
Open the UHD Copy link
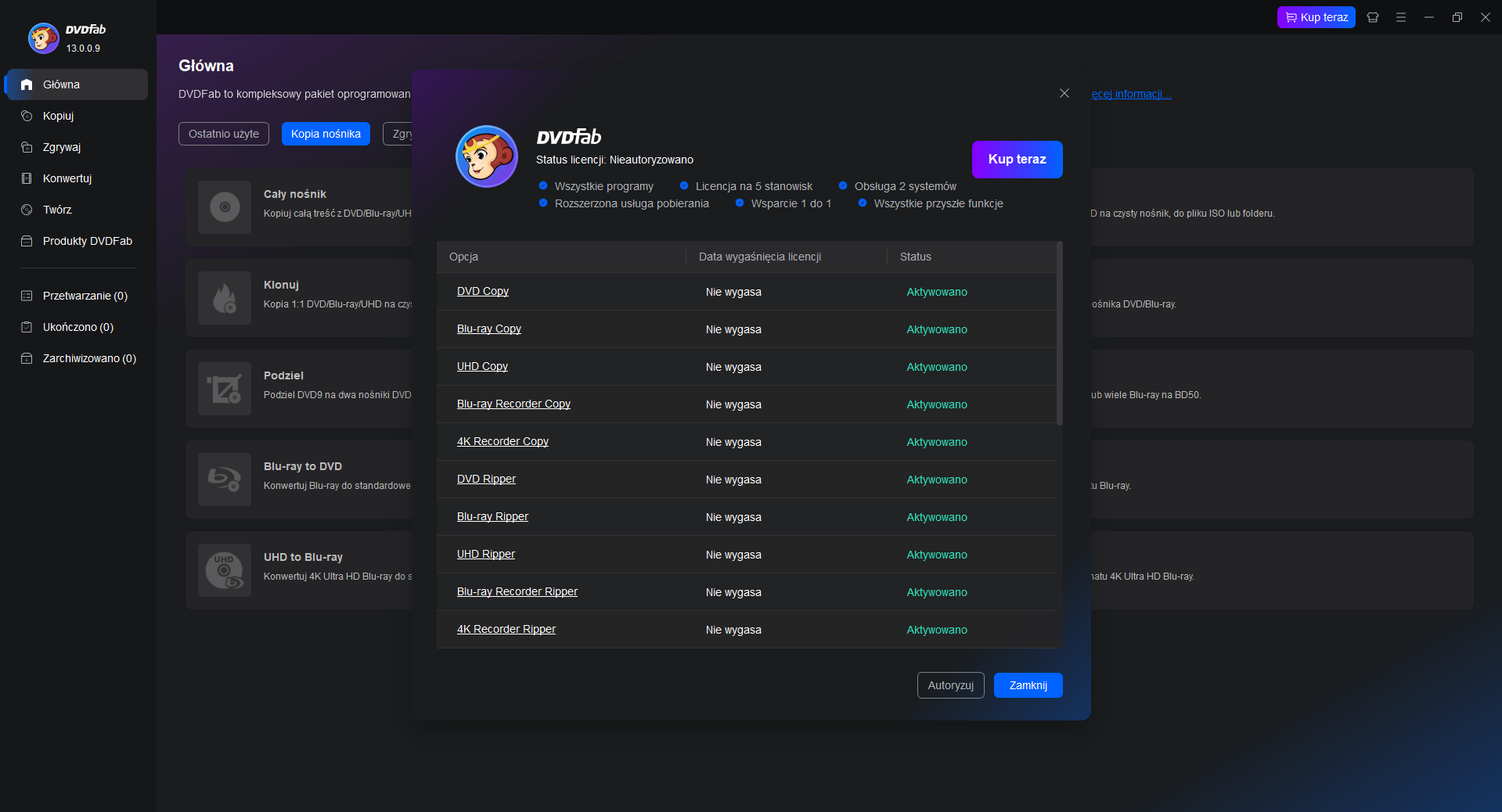482,366
